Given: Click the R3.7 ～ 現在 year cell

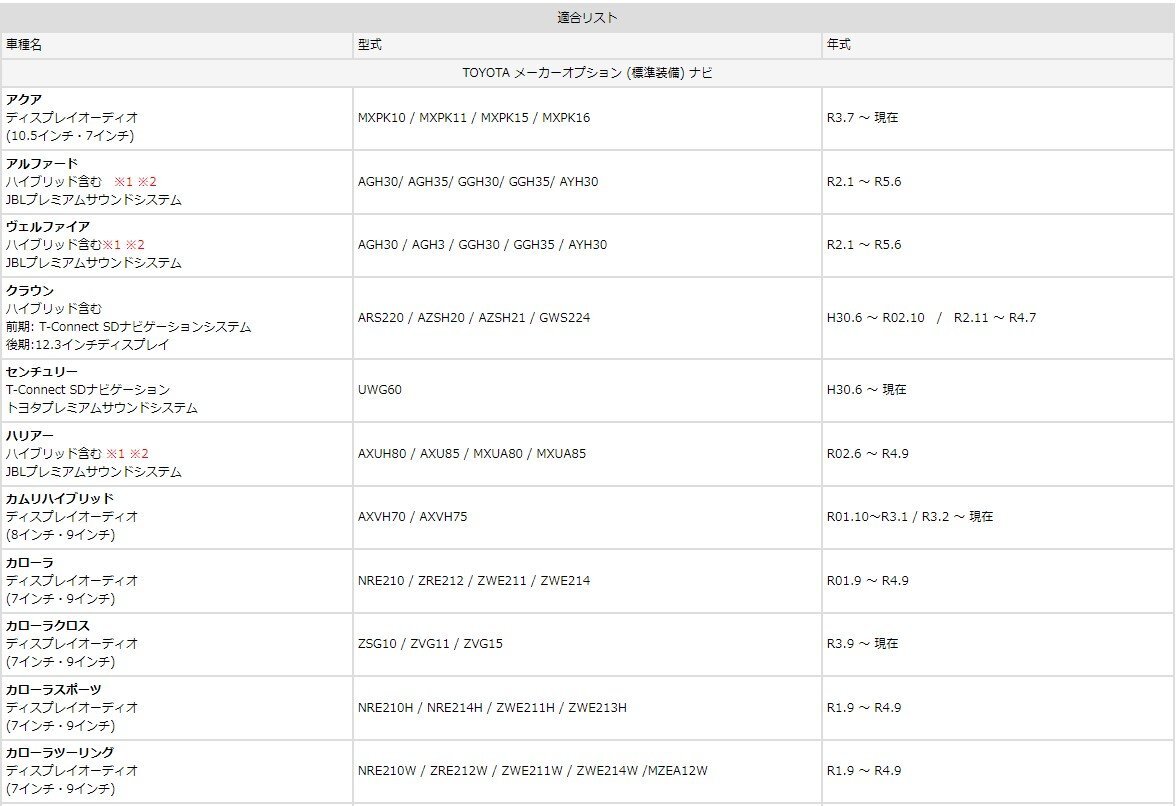Looking at the screenshot, I should (x=862, y=117).
